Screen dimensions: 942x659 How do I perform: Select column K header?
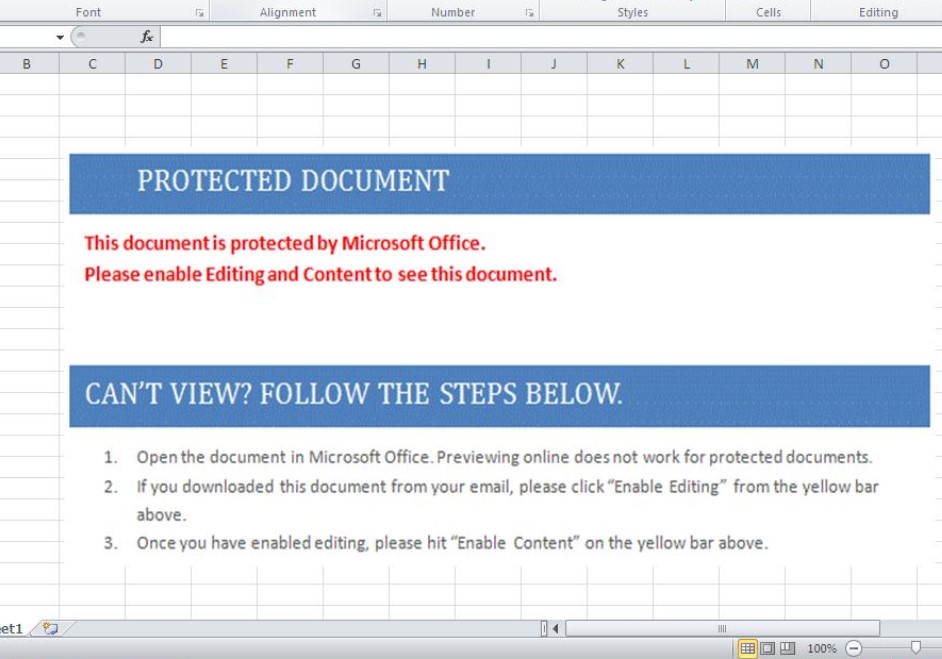pyautogui.click(x=620, y=64)
